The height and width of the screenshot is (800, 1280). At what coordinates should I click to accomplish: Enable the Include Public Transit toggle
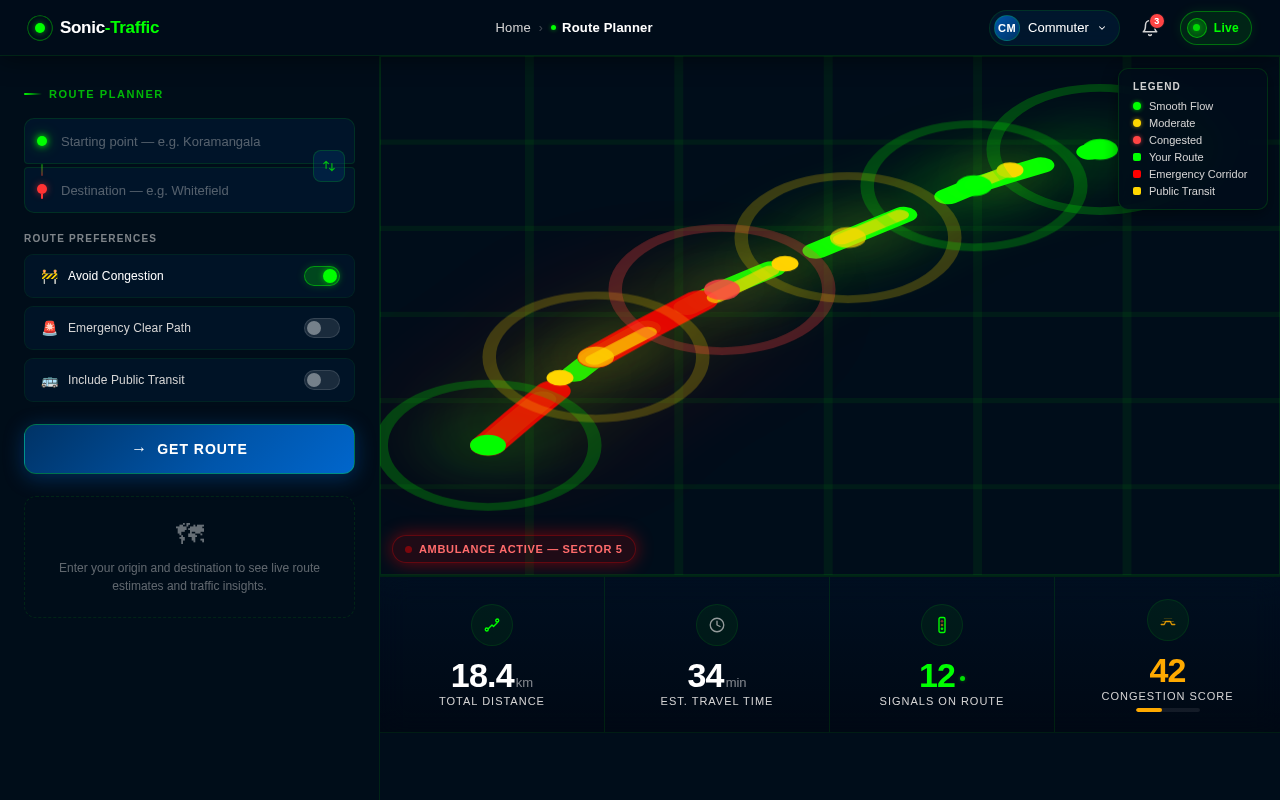pyautogui.click(x=321, y=379)
